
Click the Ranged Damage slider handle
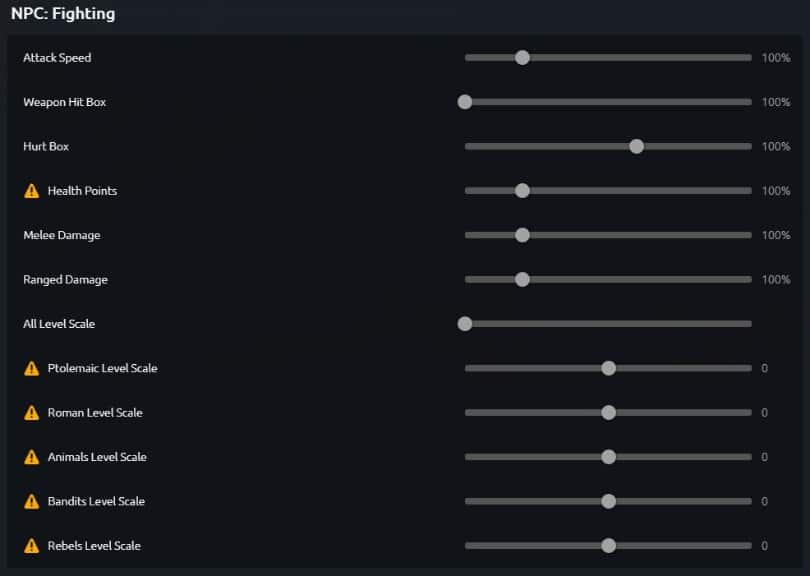pos(522,279)
